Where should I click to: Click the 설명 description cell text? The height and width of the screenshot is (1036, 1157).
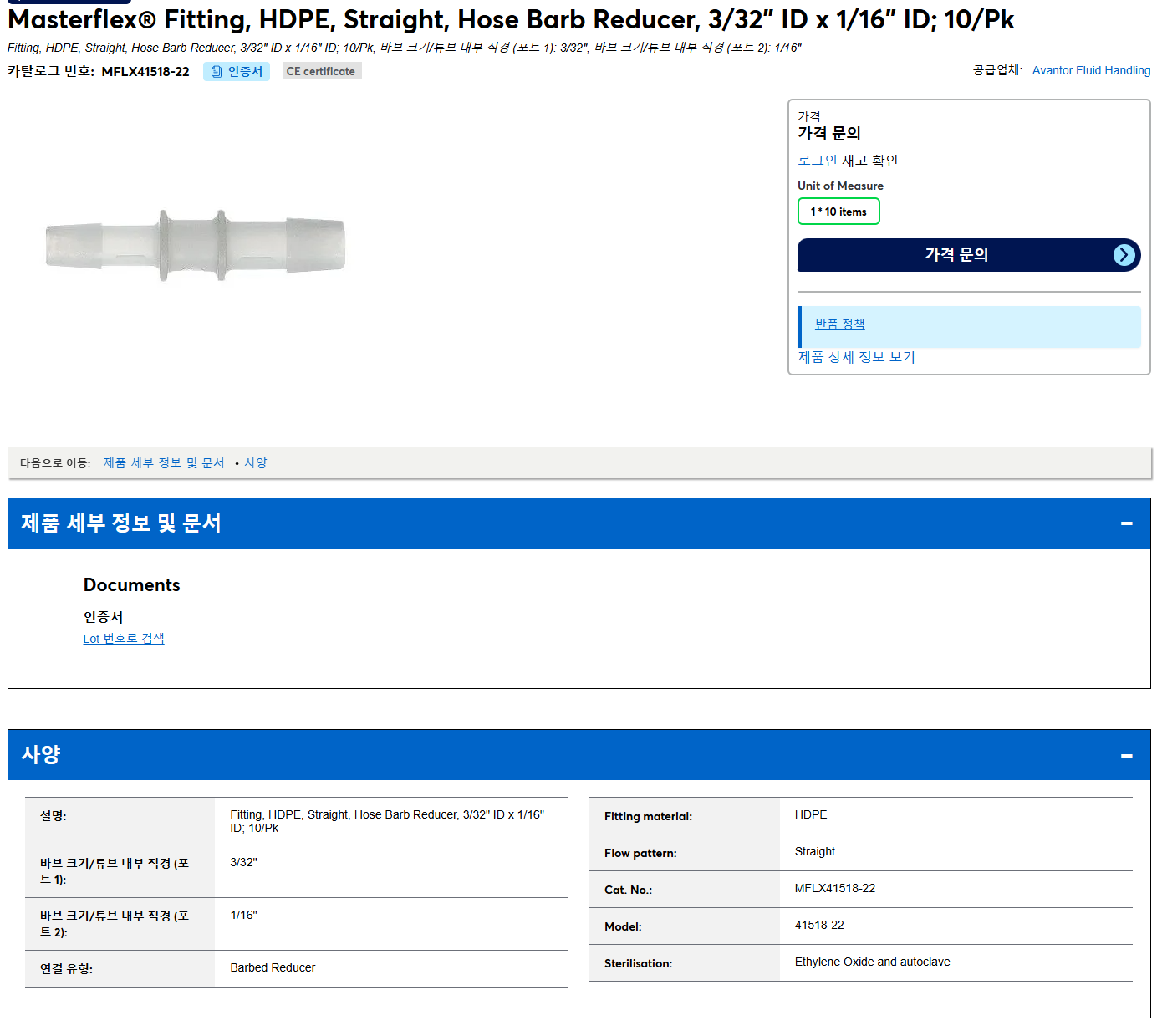click(x=387, y=821)
